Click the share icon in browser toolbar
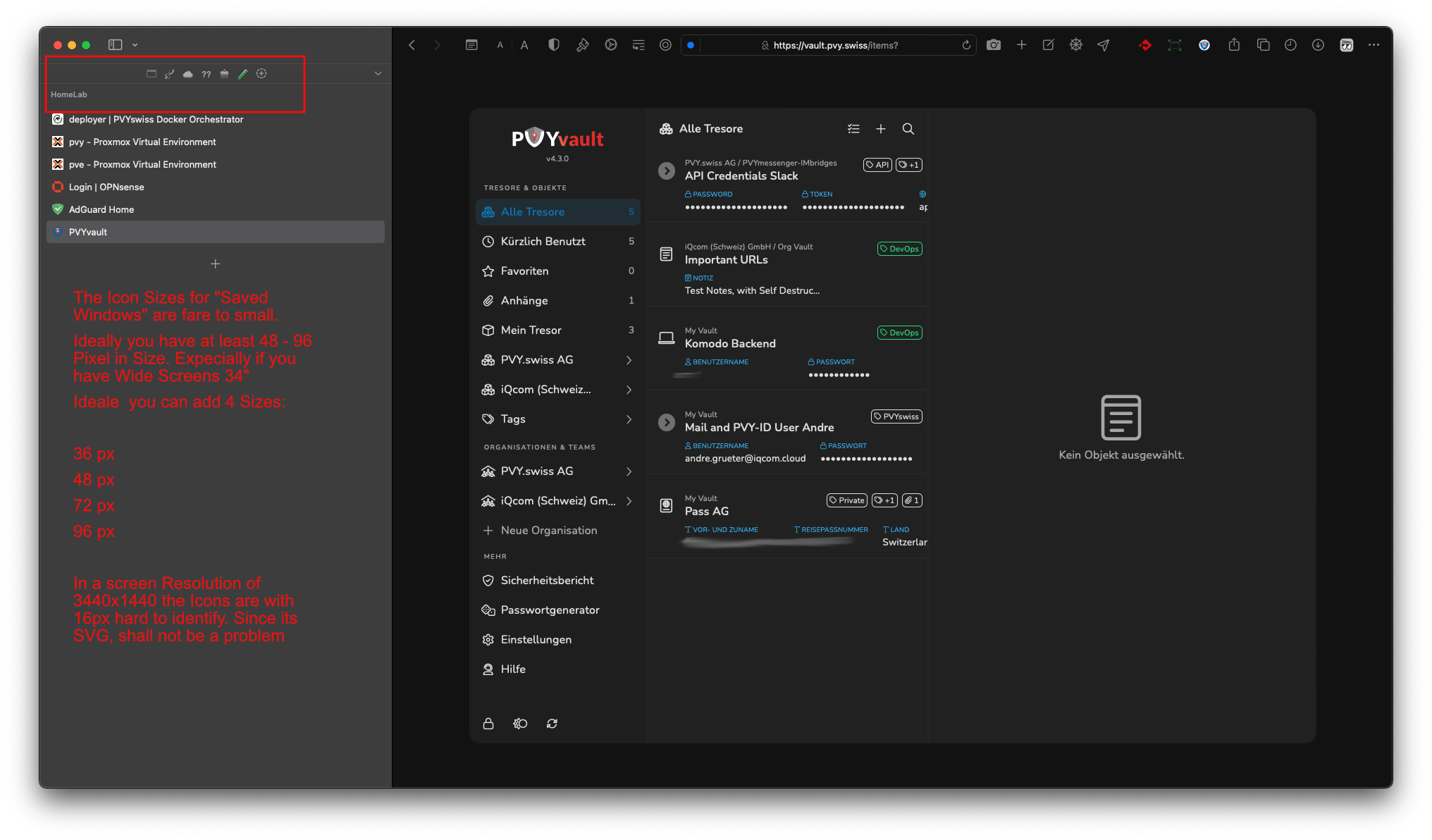 (x=1233, y=45)
